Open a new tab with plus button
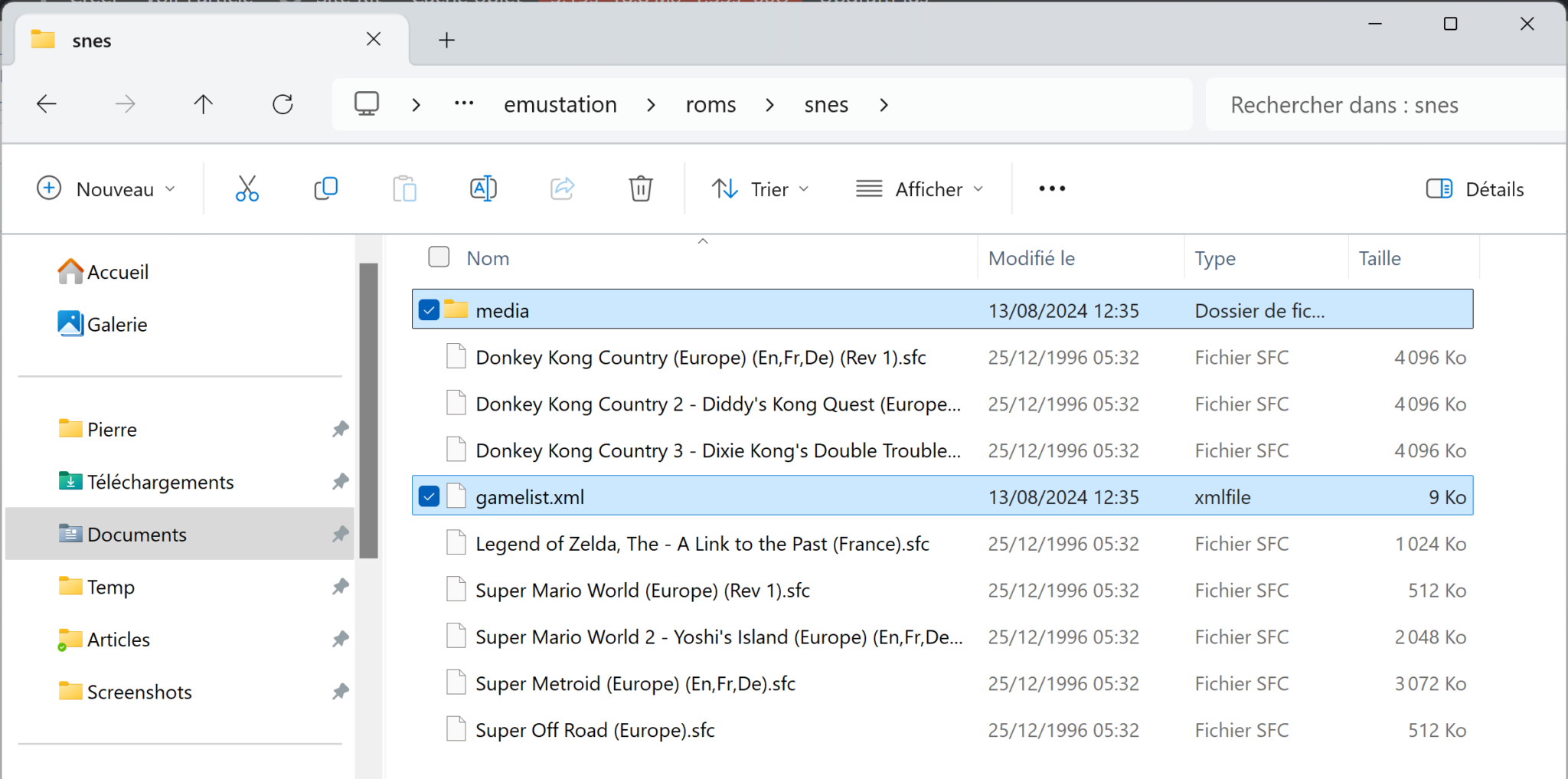The image size is (1568, 779). [x=446, y=40]
